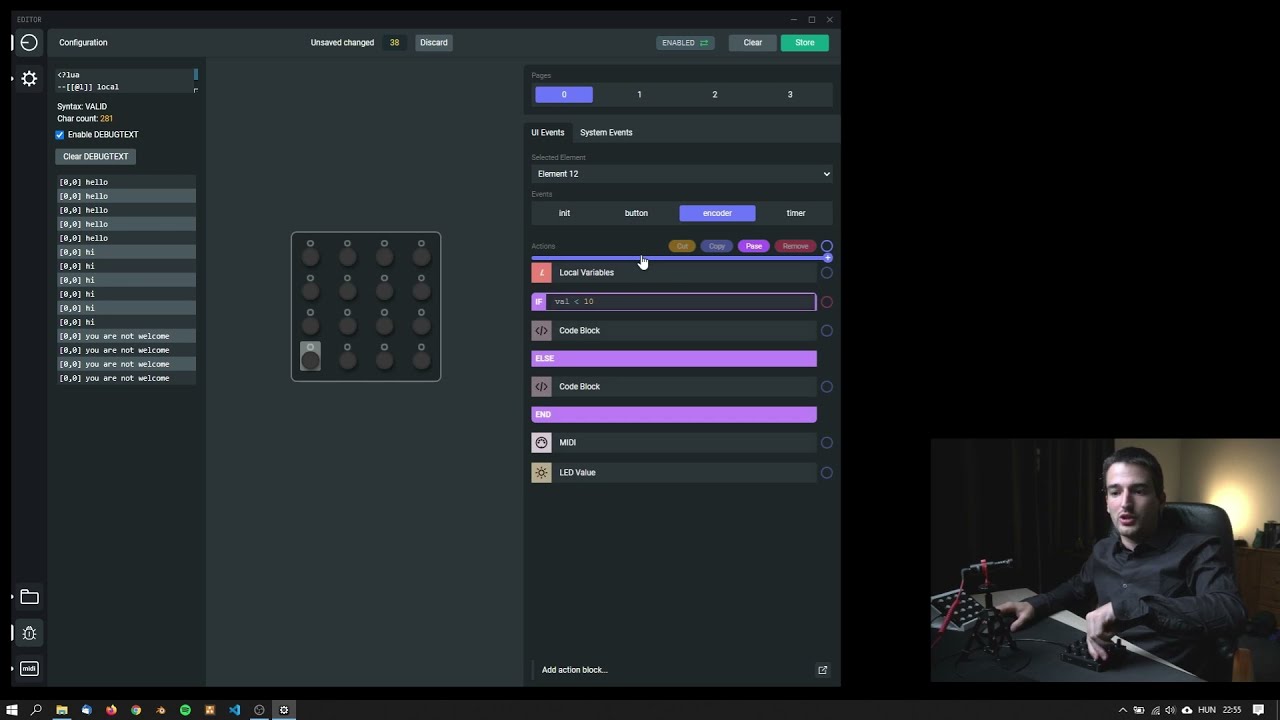Open Chrome from the taskbar

point(136,710)
